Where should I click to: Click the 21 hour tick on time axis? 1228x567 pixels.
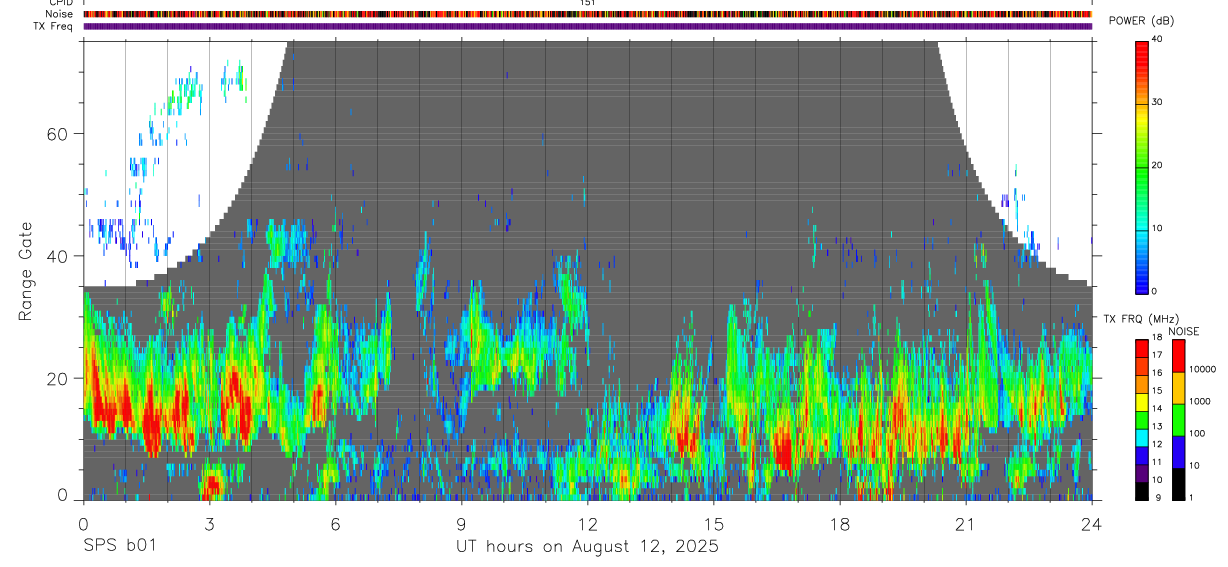pyautogui.click(x=966, y=524)
